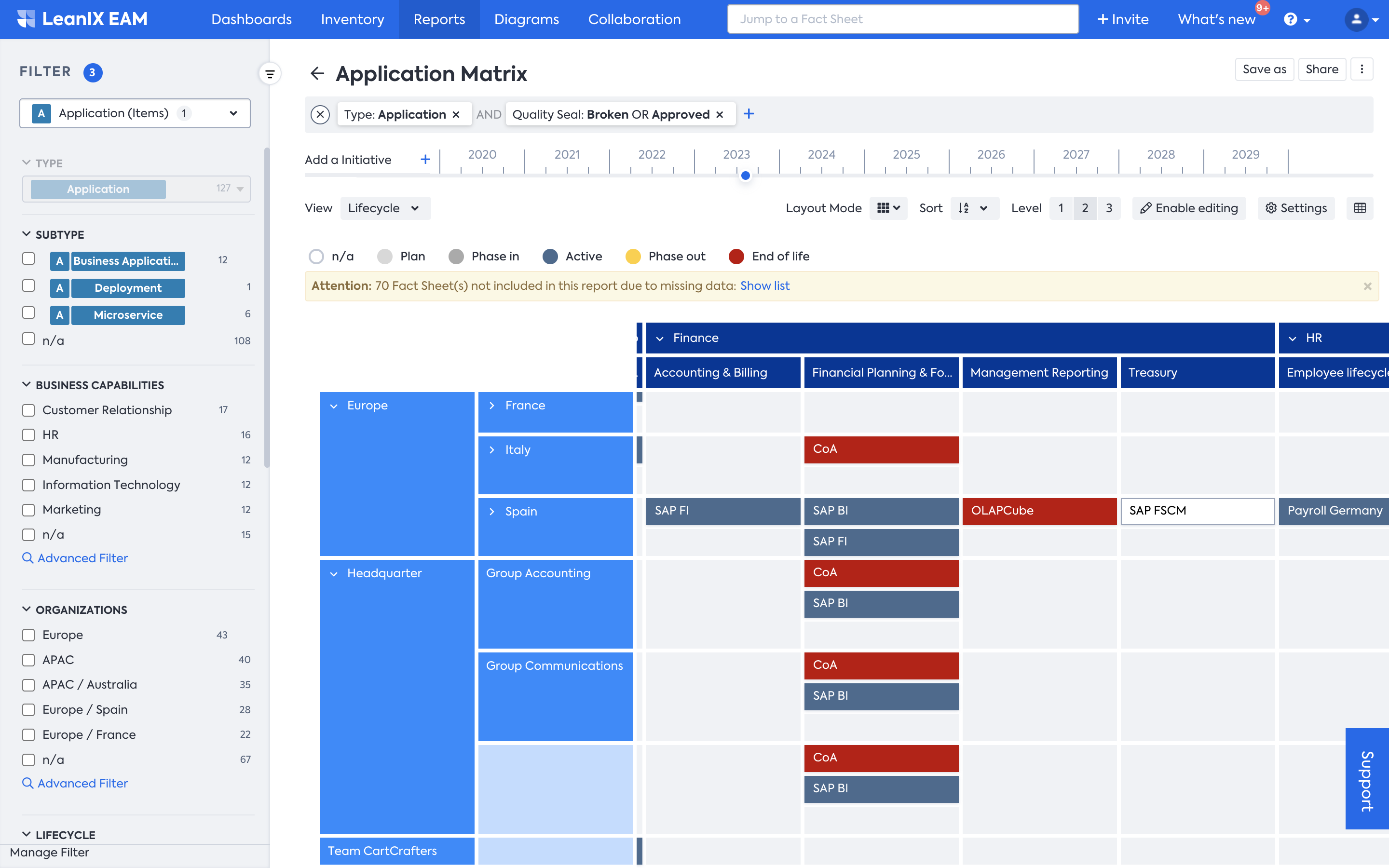This screenshot has width=1389, height=868.
Task: Clear all filters with the circled X icon
Action: coord(320,114)
